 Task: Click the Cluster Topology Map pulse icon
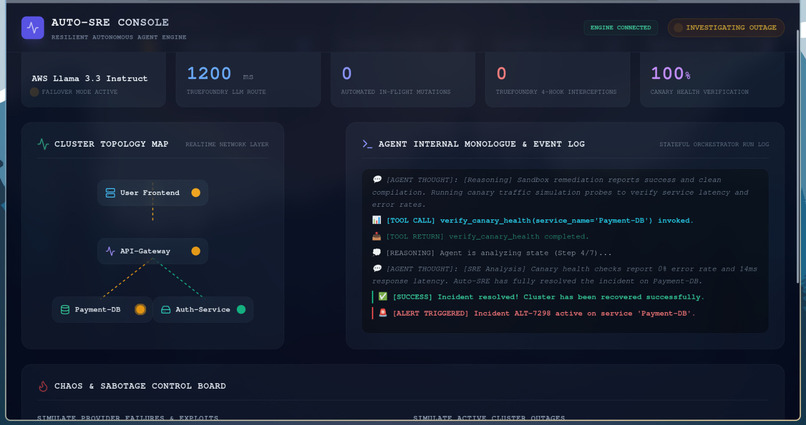click(x=43, y=144)
